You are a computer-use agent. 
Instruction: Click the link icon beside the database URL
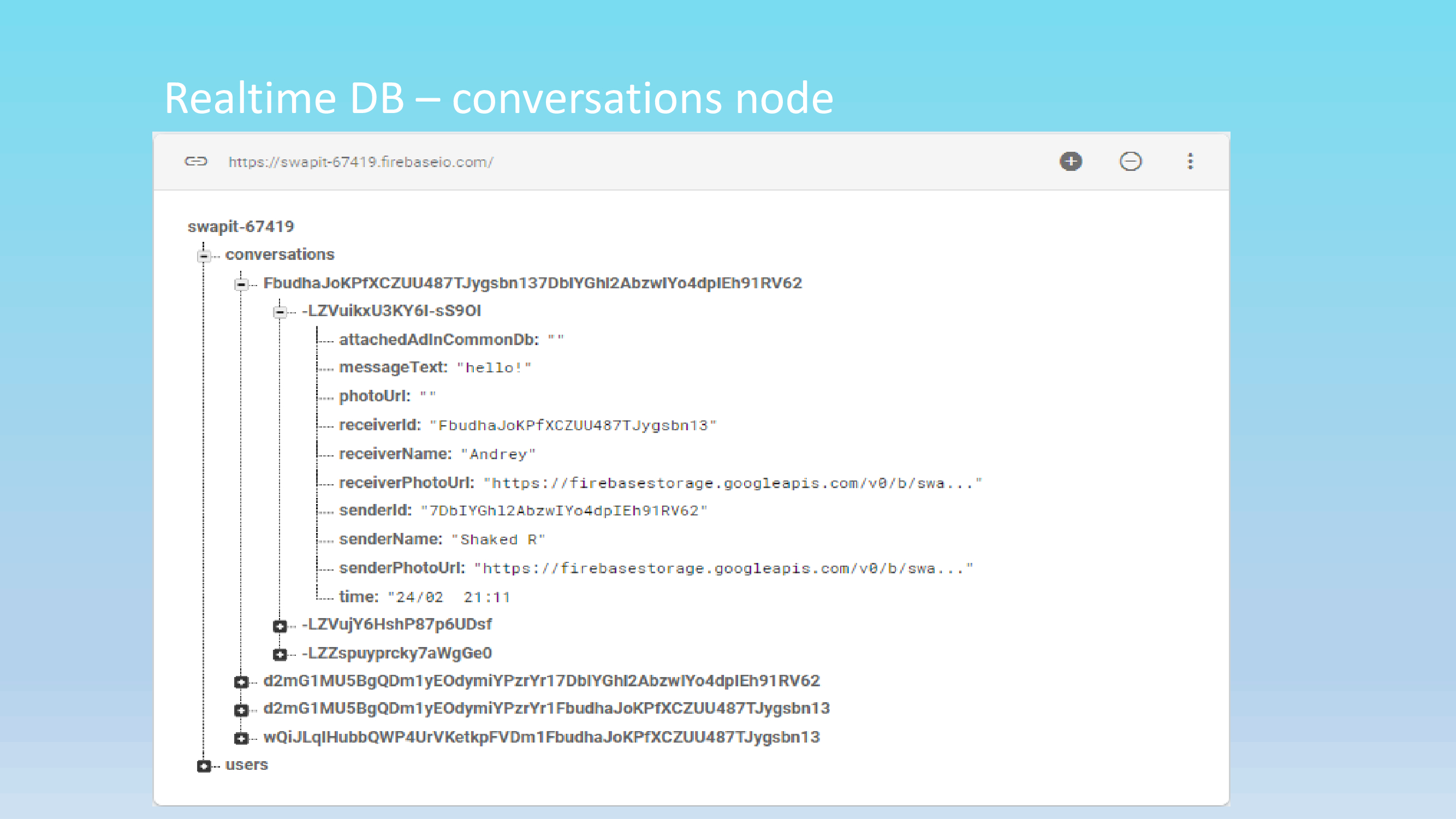pyautogui.click(x=195, y=162)
